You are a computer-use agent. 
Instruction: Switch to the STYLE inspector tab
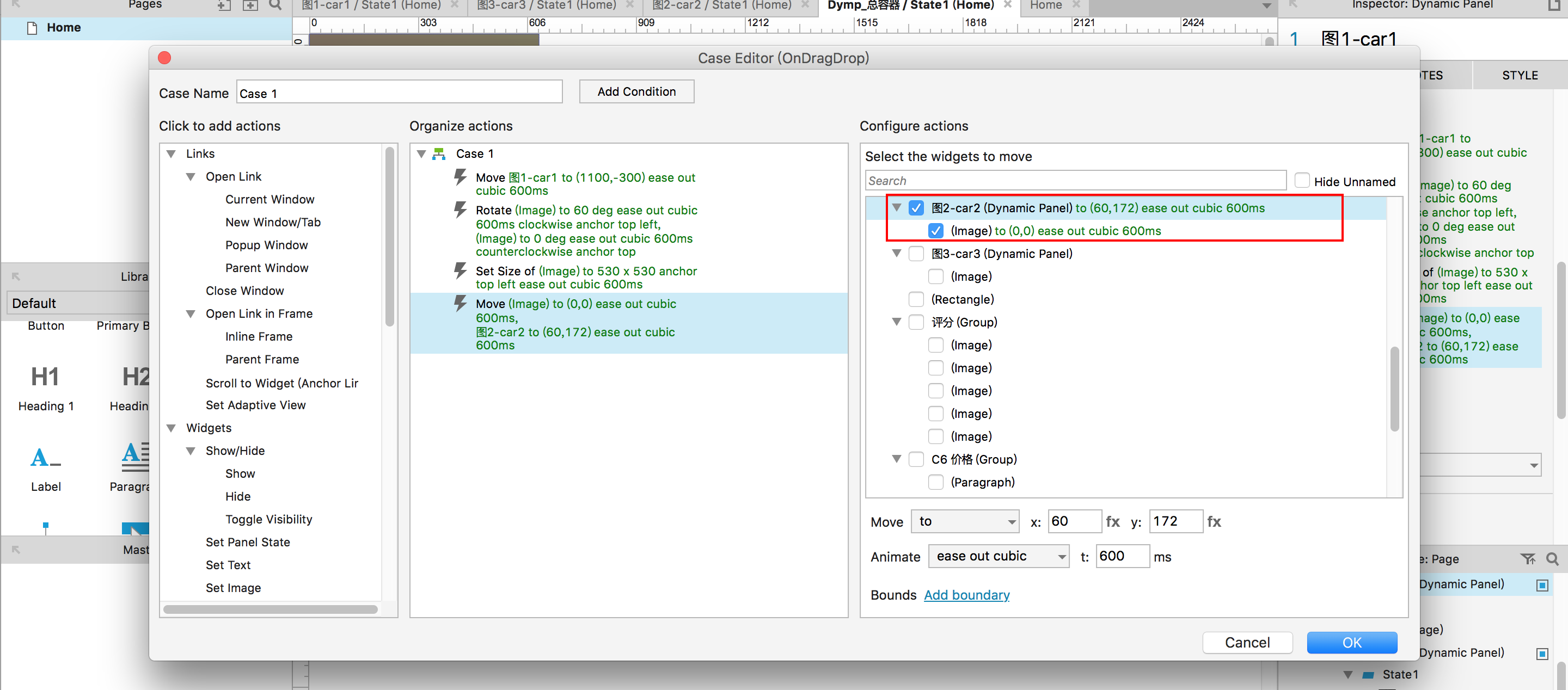(x=1520, y=76)
